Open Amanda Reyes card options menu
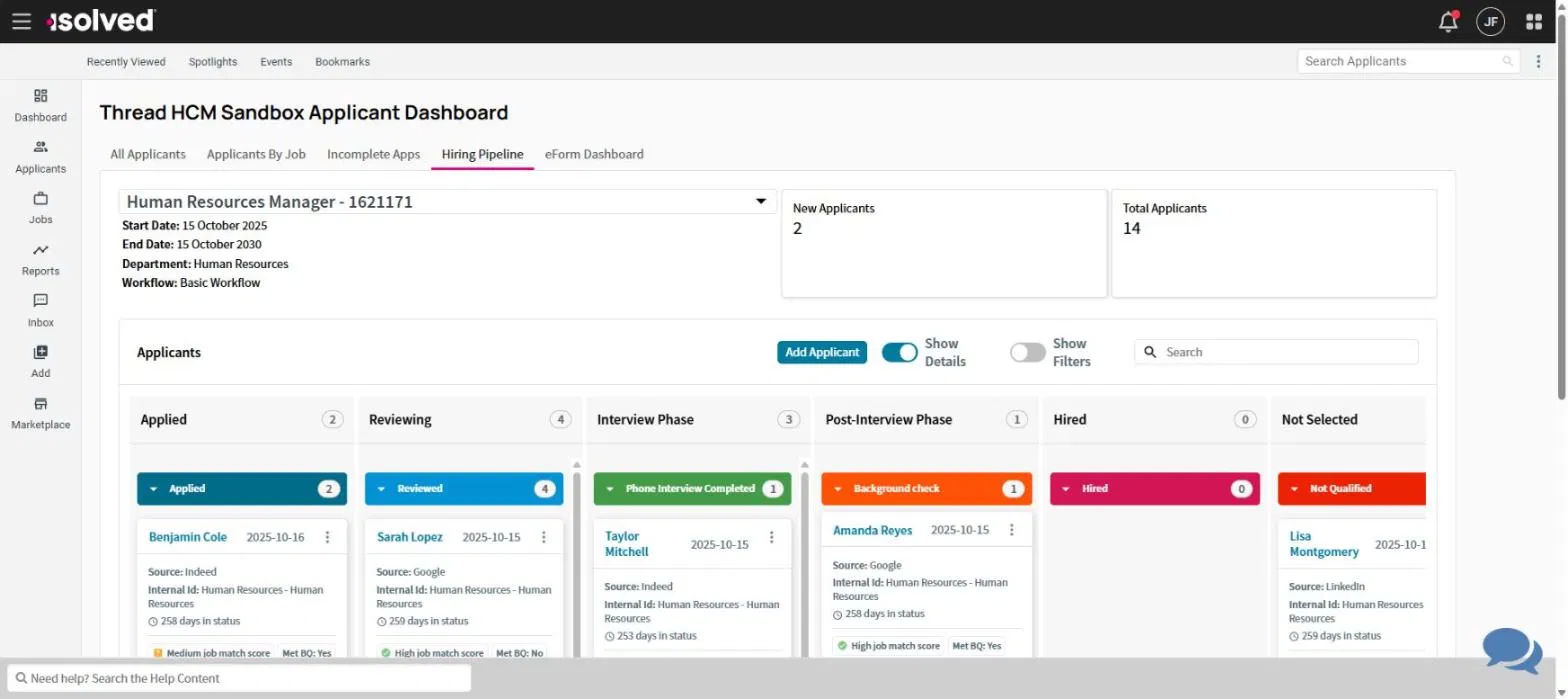1568x699 pixels. [x=1011, y=530]
